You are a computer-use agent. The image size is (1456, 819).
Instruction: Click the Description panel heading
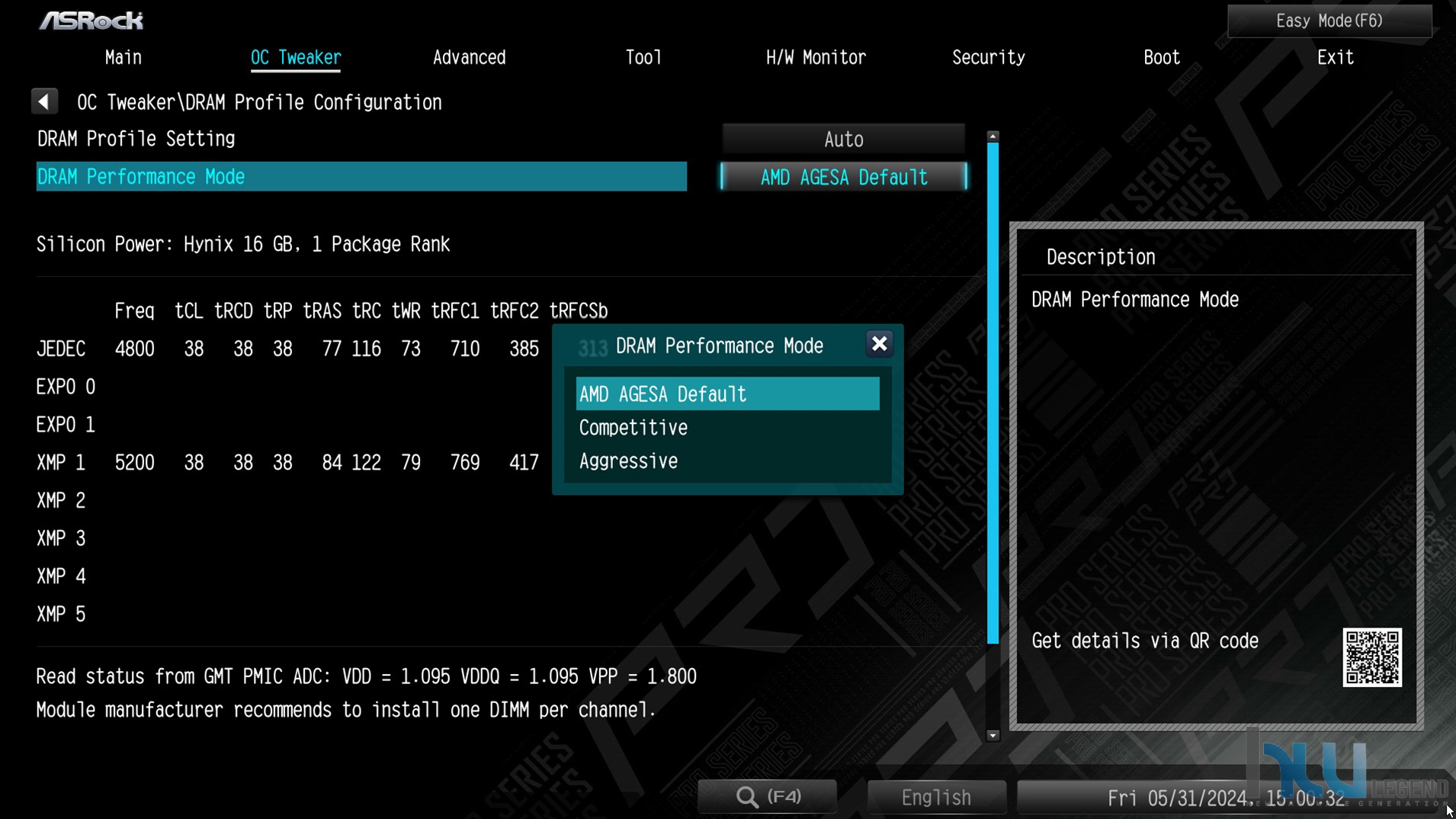pyautogui.click(x=1101, y=257)
